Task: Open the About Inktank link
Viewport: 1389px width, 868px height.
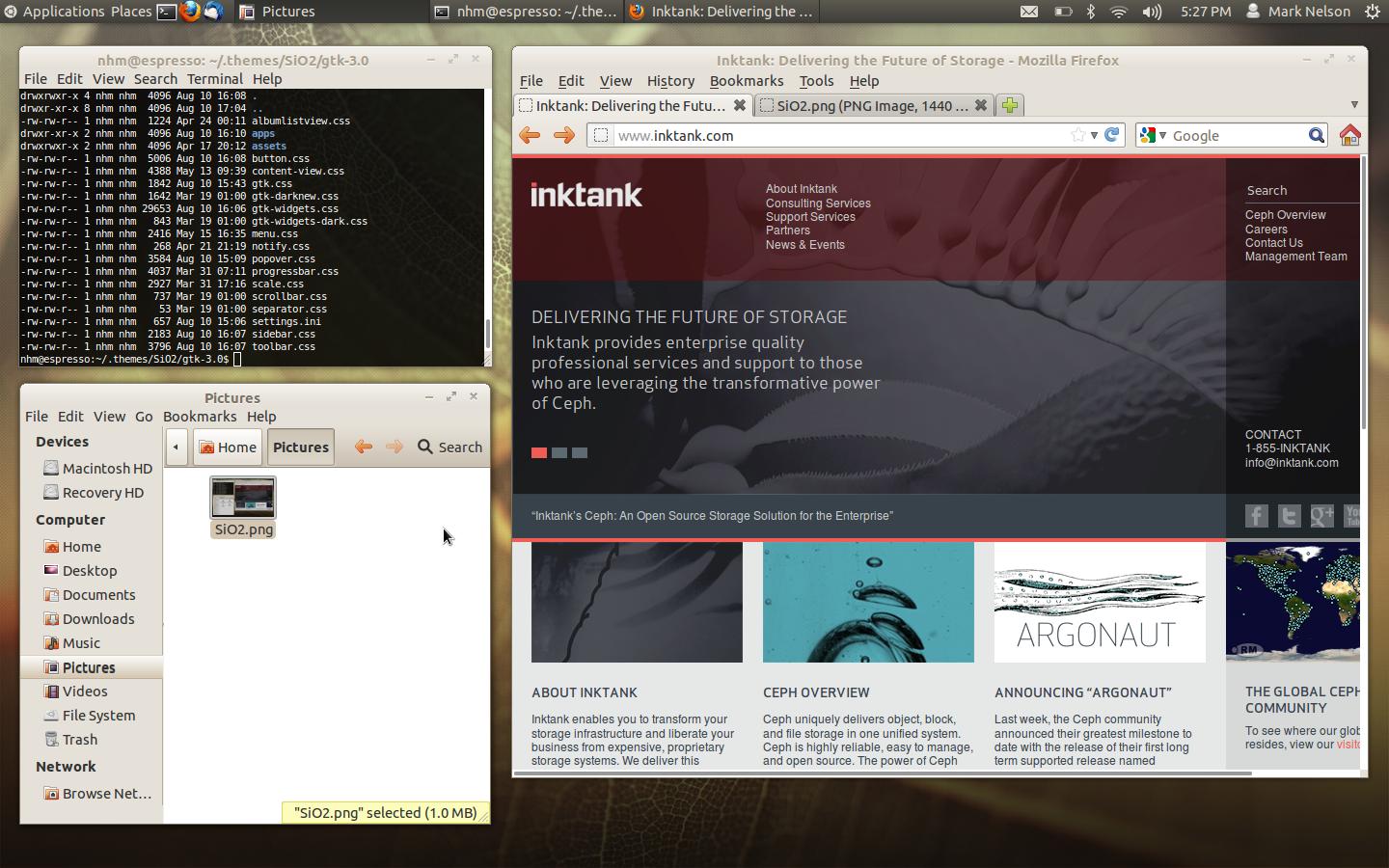Action: point(802,189)
